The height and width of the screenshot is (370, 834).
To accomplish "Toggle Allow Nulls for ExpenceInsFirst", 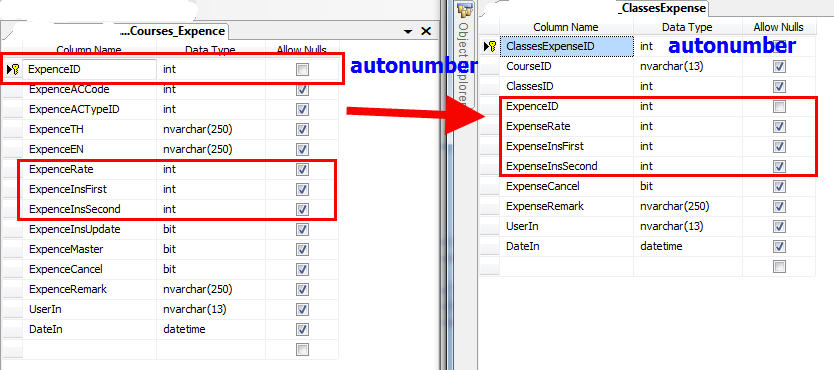I will [302, 189].
